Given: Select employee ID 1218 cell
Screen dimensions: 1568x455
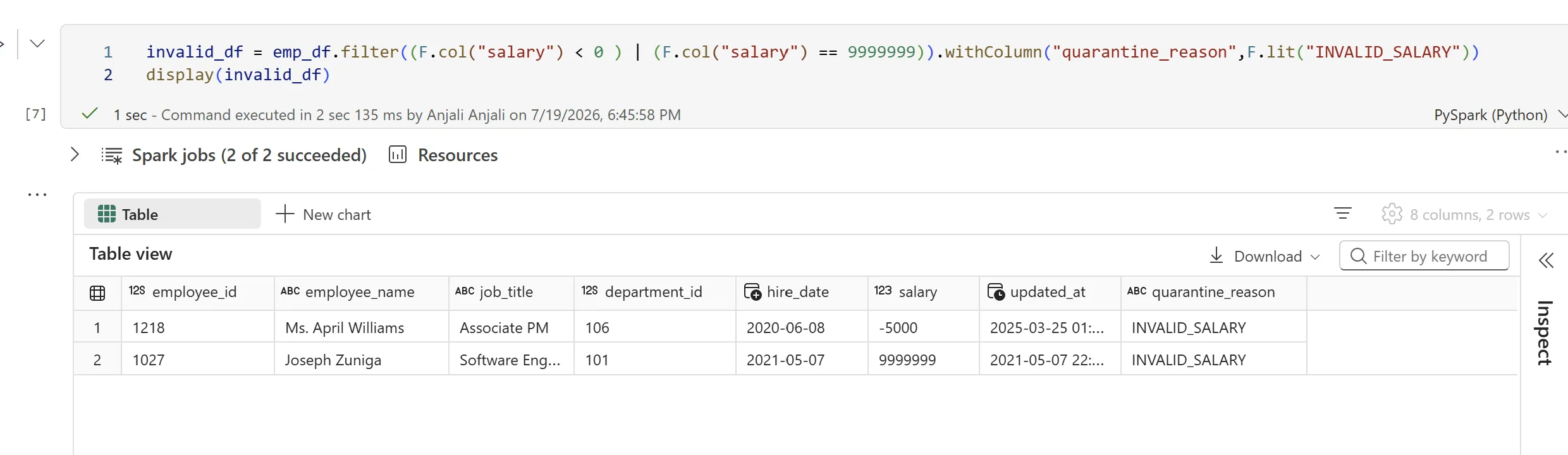Looking at the screenshot, I should pos(198,327).
